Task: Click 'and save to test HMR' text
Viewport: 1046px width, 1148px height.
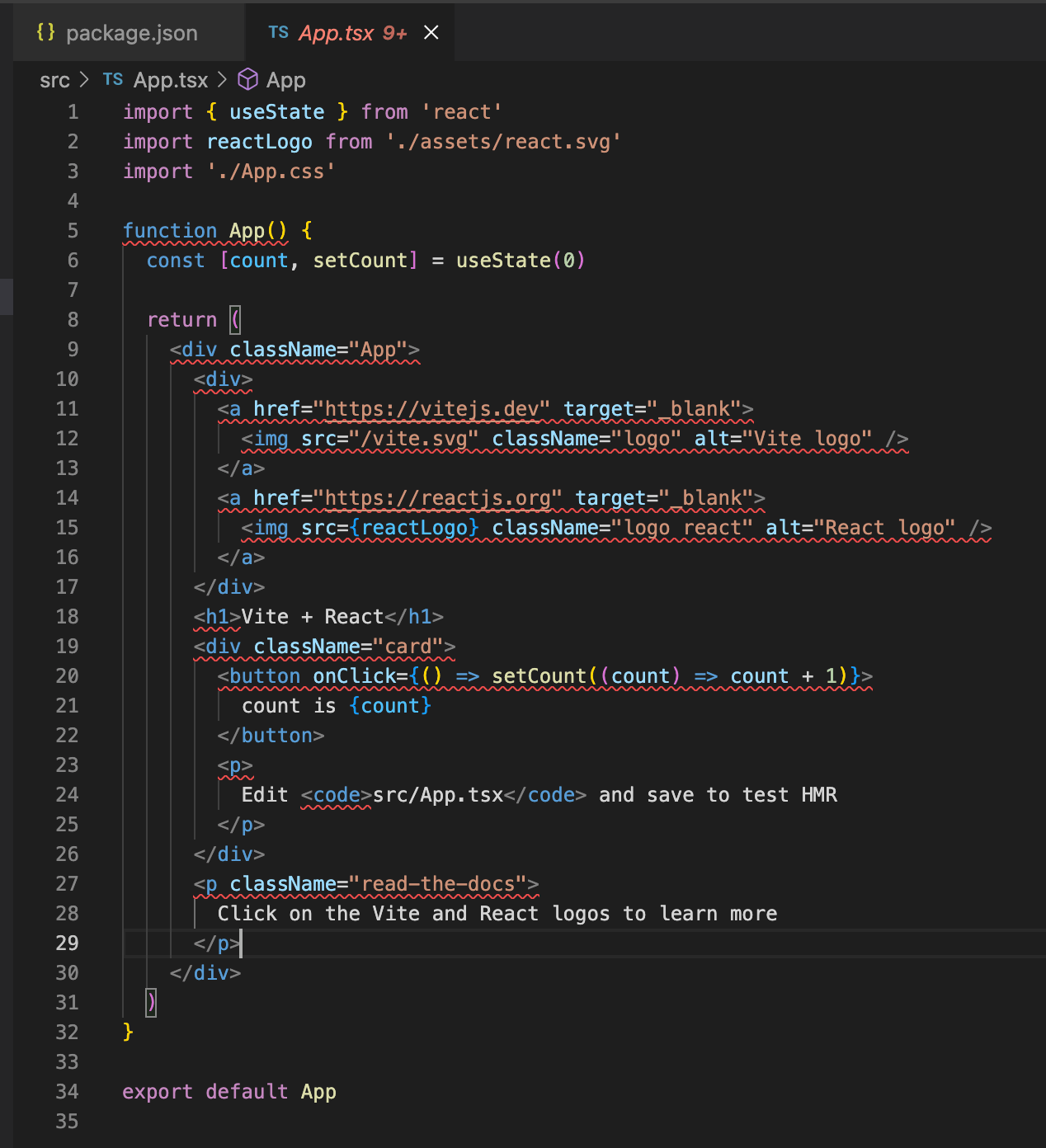Action: click(718, 795)
